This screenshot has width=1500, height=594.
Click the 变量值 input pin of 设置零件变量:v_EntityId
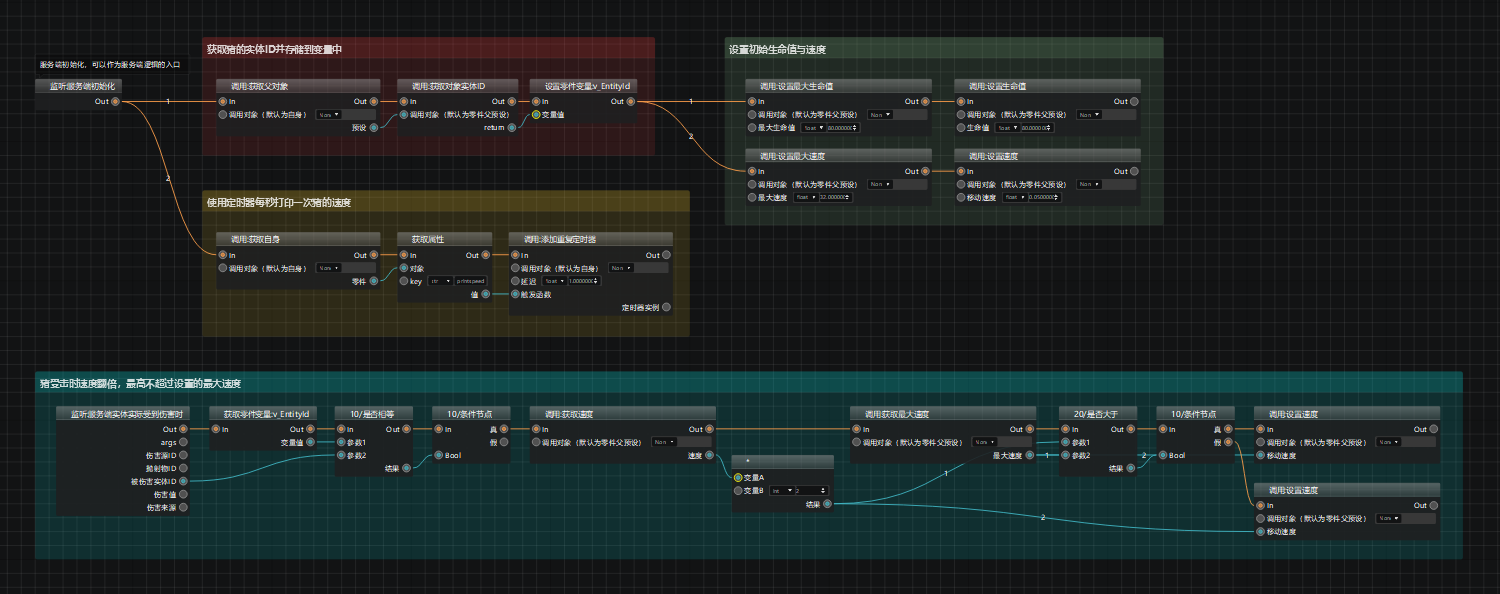point(536,114)
